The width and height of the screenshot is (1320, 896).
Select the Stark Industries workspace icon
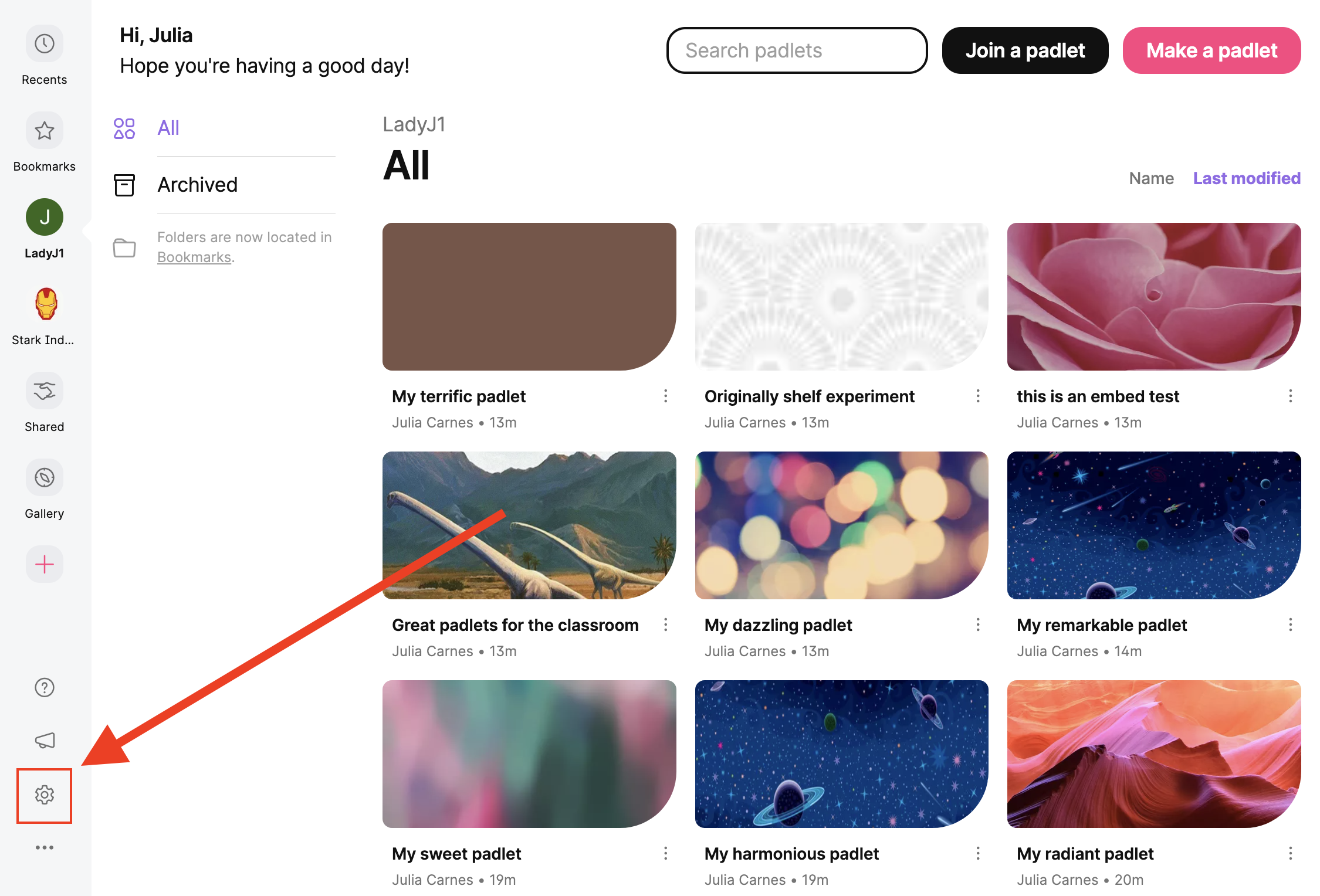(45, 304)
